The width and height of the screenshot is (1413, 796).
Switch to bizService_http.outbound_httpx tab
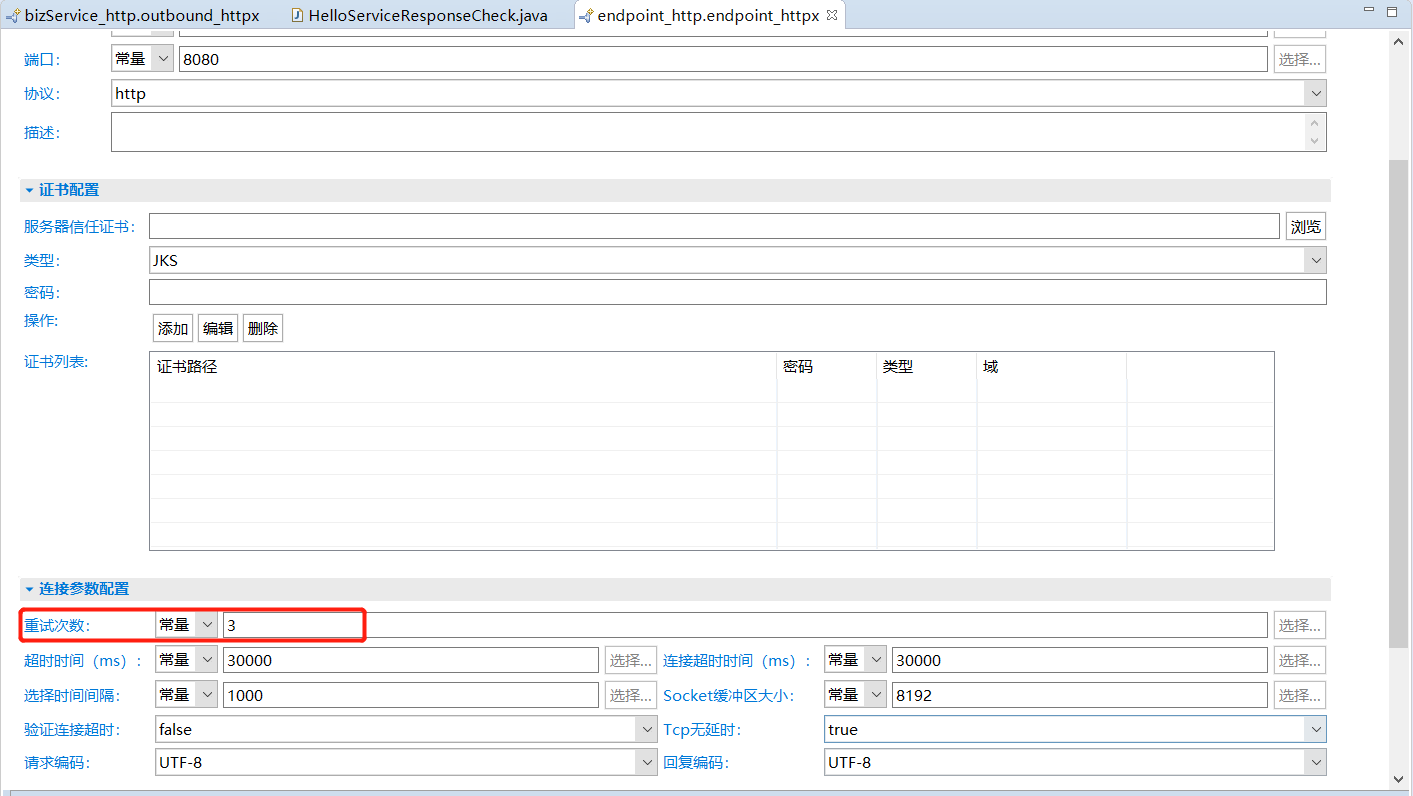(141, 16)
